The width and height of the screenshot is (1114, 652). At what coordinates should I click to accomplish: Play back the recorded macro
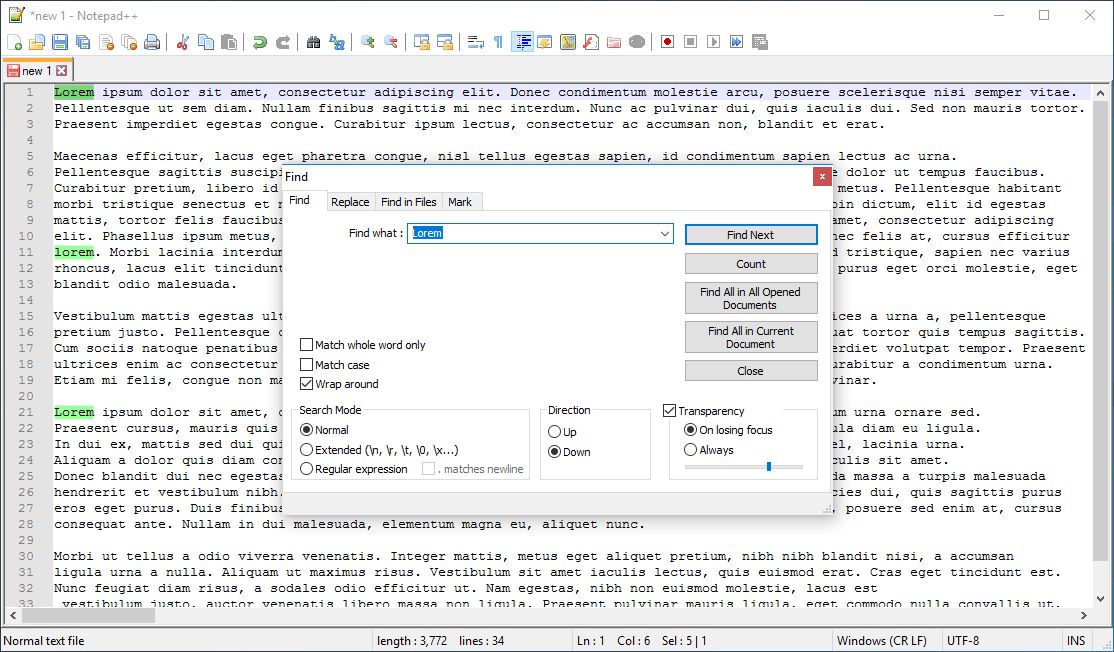click(x=713, y=43)
